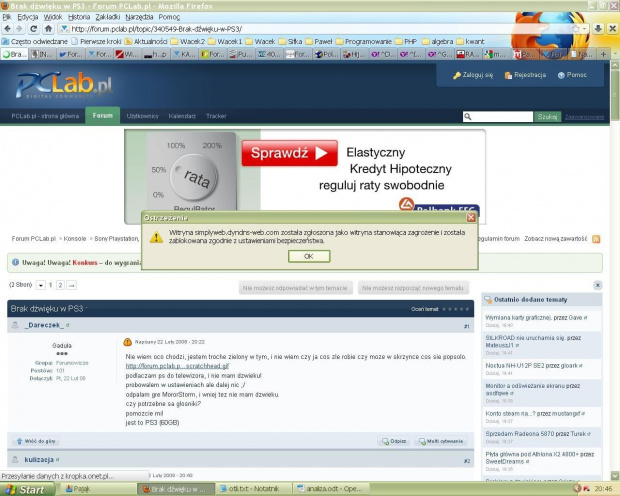Go to the next page arrow

click(x=72, y=285)
